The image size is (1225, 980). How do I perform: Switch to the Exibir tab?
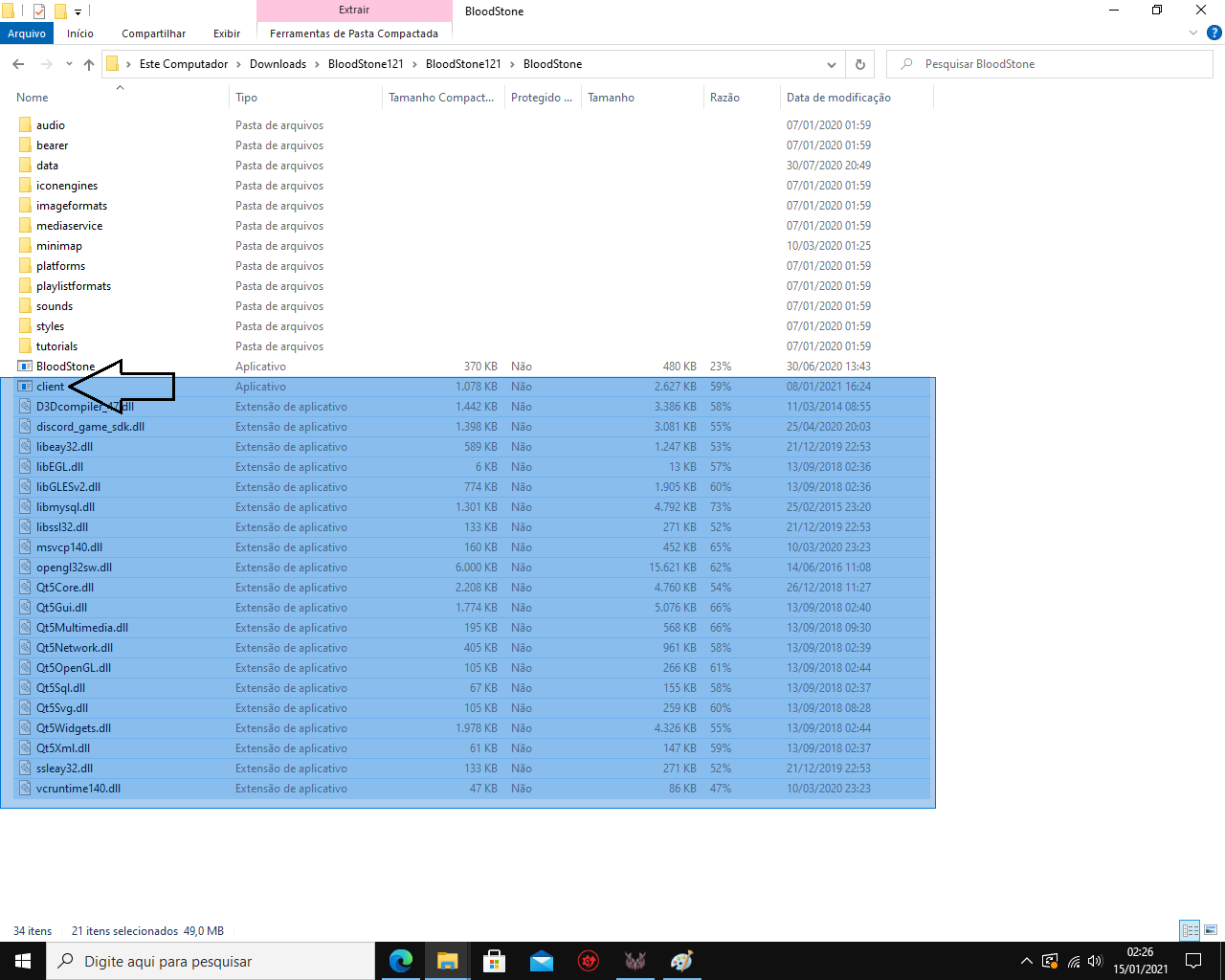pyautogui.click(x=227, y=33)
